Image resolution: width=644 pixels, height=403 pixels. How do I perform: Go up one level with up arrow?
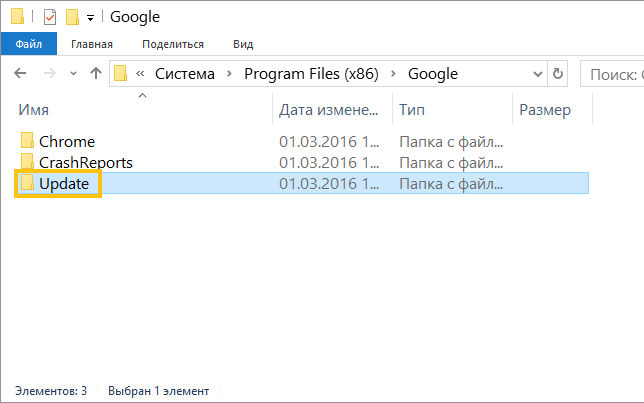click(96, 73)
